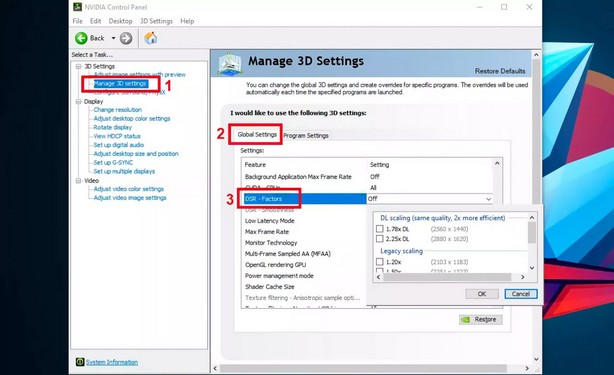
Task: Open the Help menu
Action: pos(187,21)
